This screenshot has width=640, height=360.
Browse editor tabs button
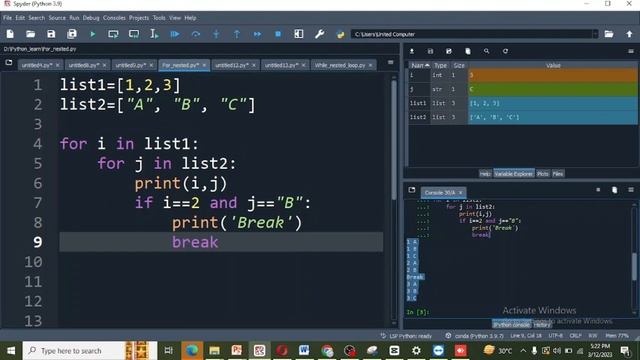point(9,63)
